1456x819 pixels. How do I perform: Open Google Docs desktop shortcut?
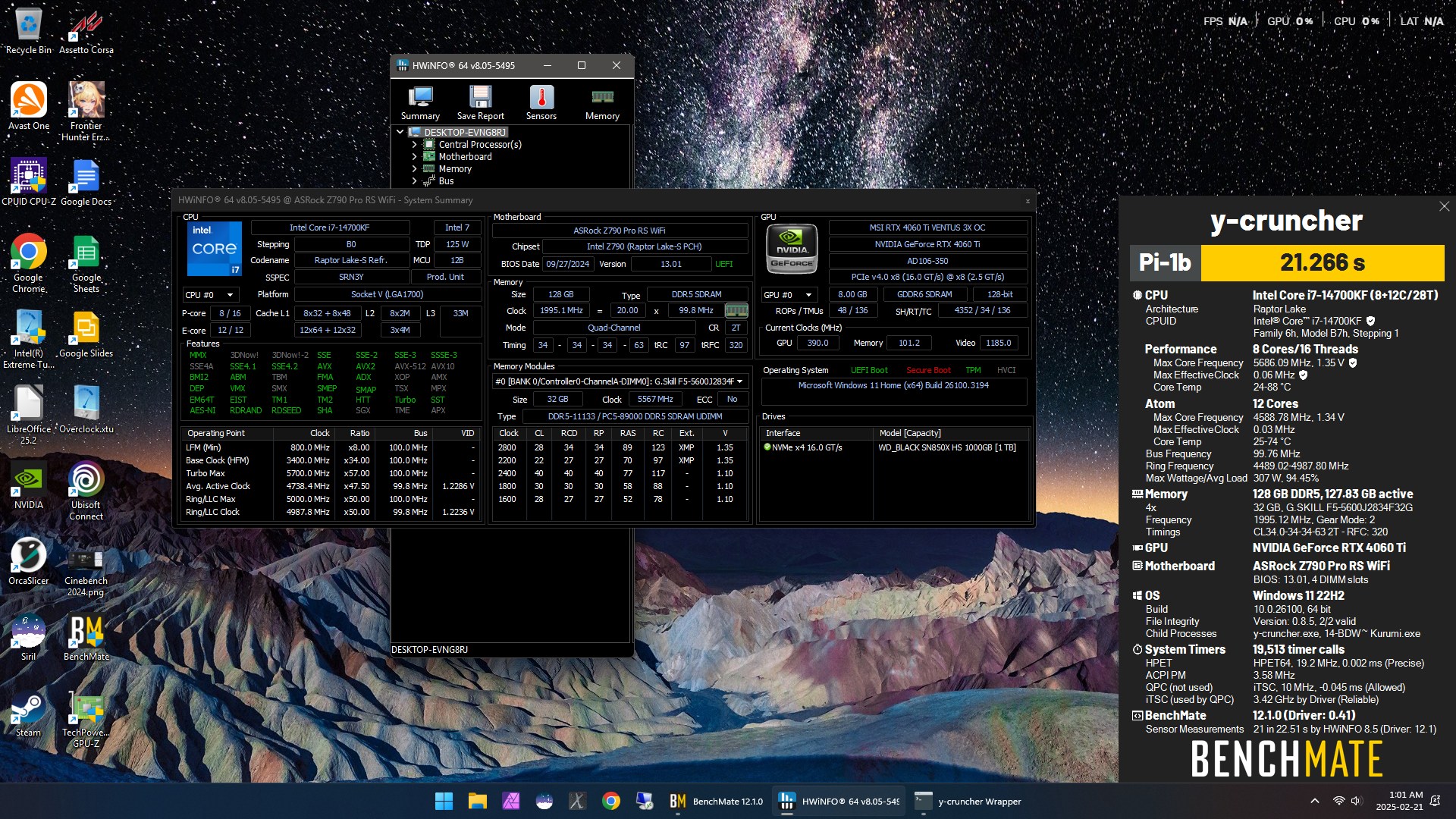[86, 182]
